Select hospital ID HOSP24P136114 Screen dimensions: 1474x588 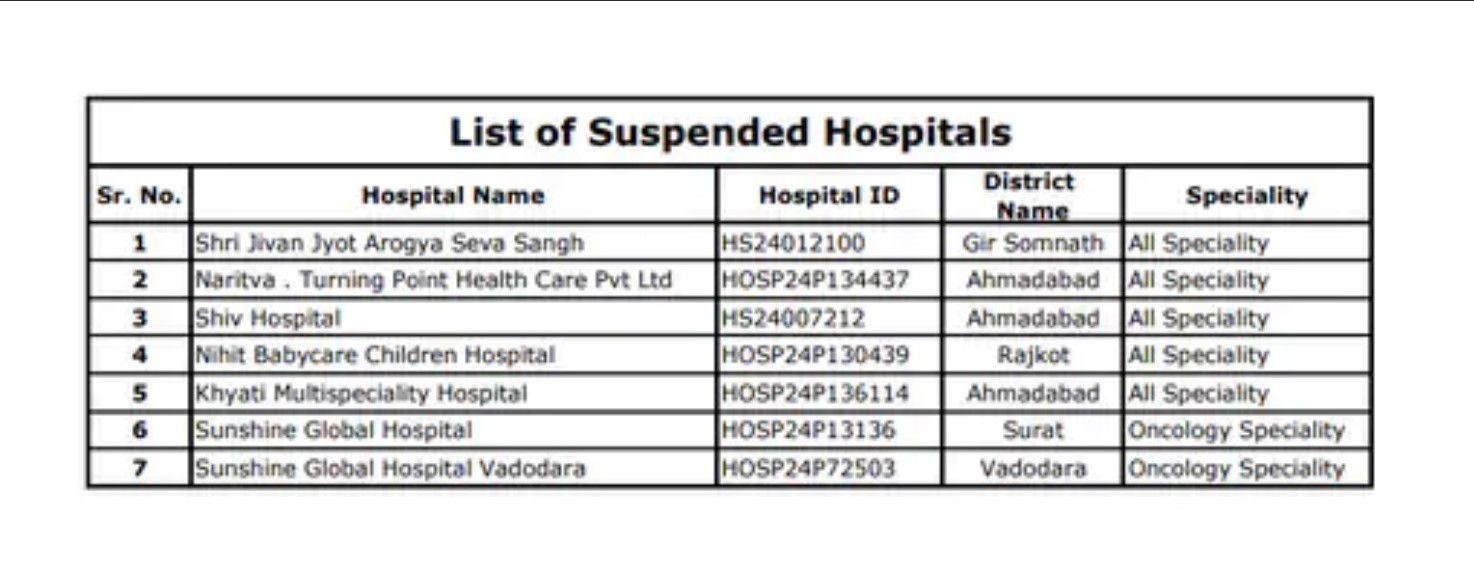pos(815,393)
